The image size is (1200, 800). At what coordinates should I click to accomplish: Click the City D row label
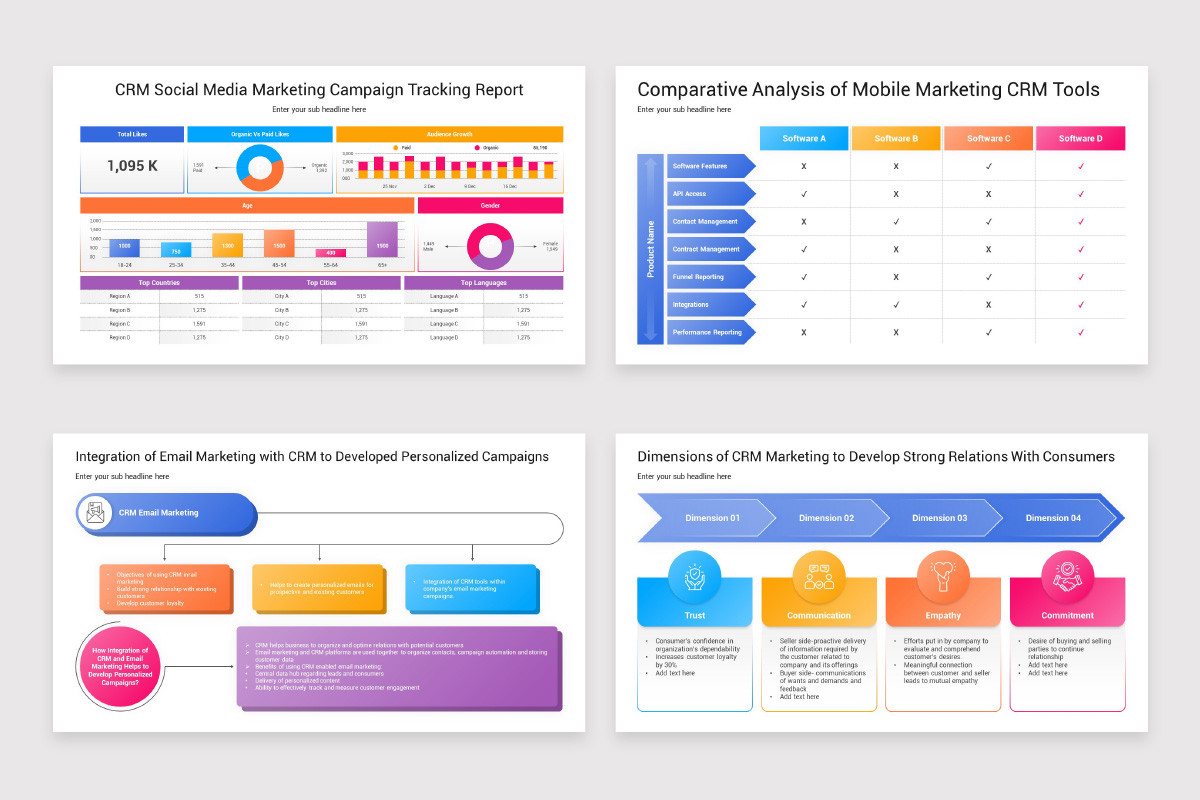tap(281, 338)
